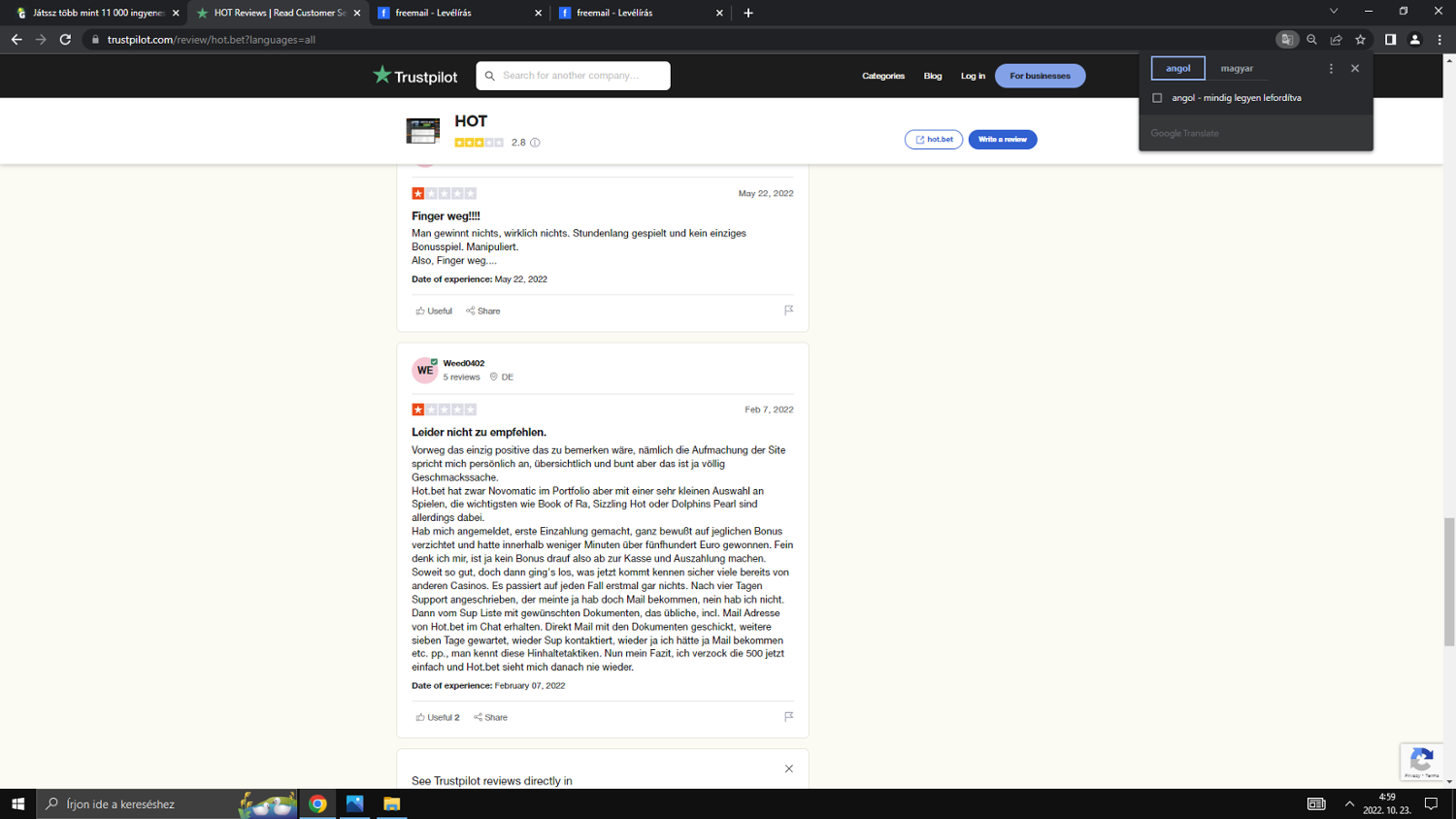Click the address bar URL
Image resolution: width=1456 pixels, height=819 pixels.
point(212,40)
